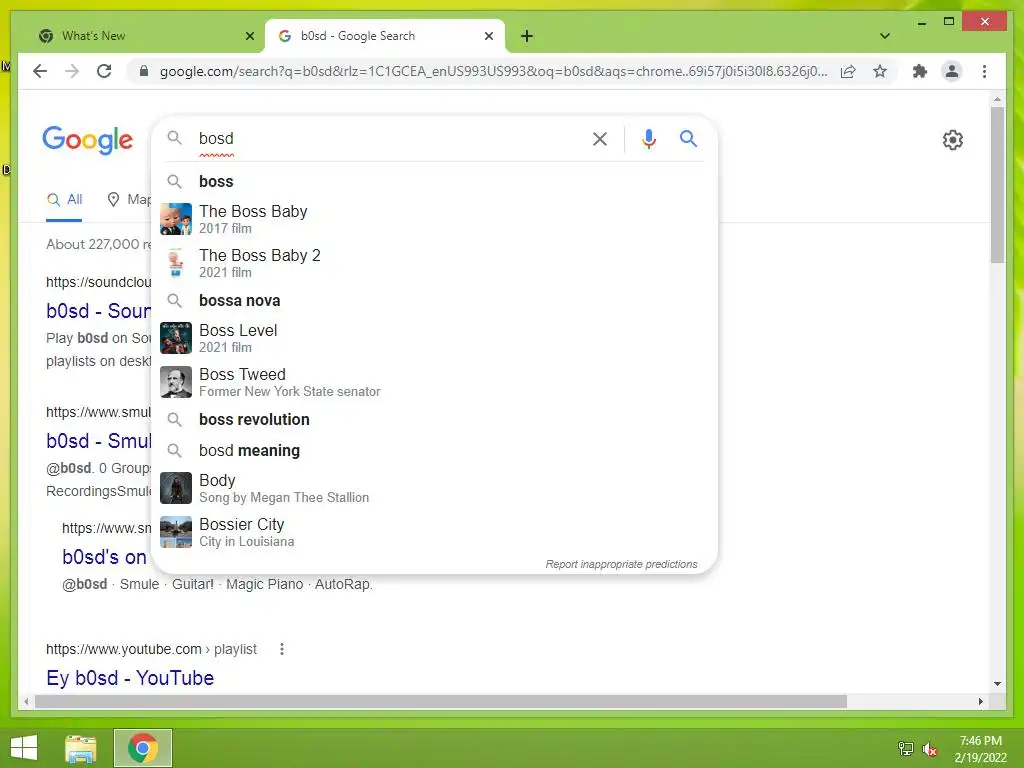This screenshot has height=768, width=1024.
Task: Pick the 'bossa nova' suggestion
Action: click(434, 300)
